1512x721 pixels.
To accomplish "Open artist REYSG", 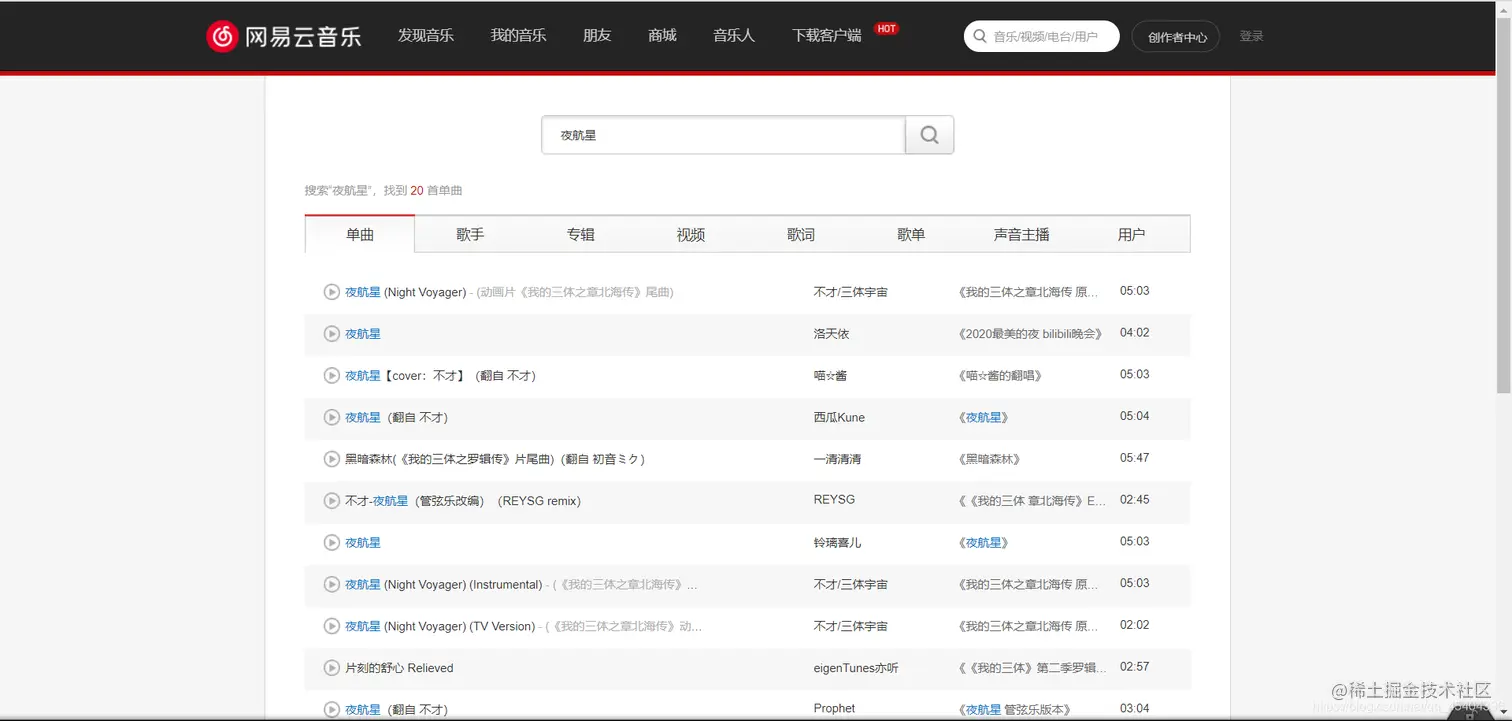I will click(834, 500).
